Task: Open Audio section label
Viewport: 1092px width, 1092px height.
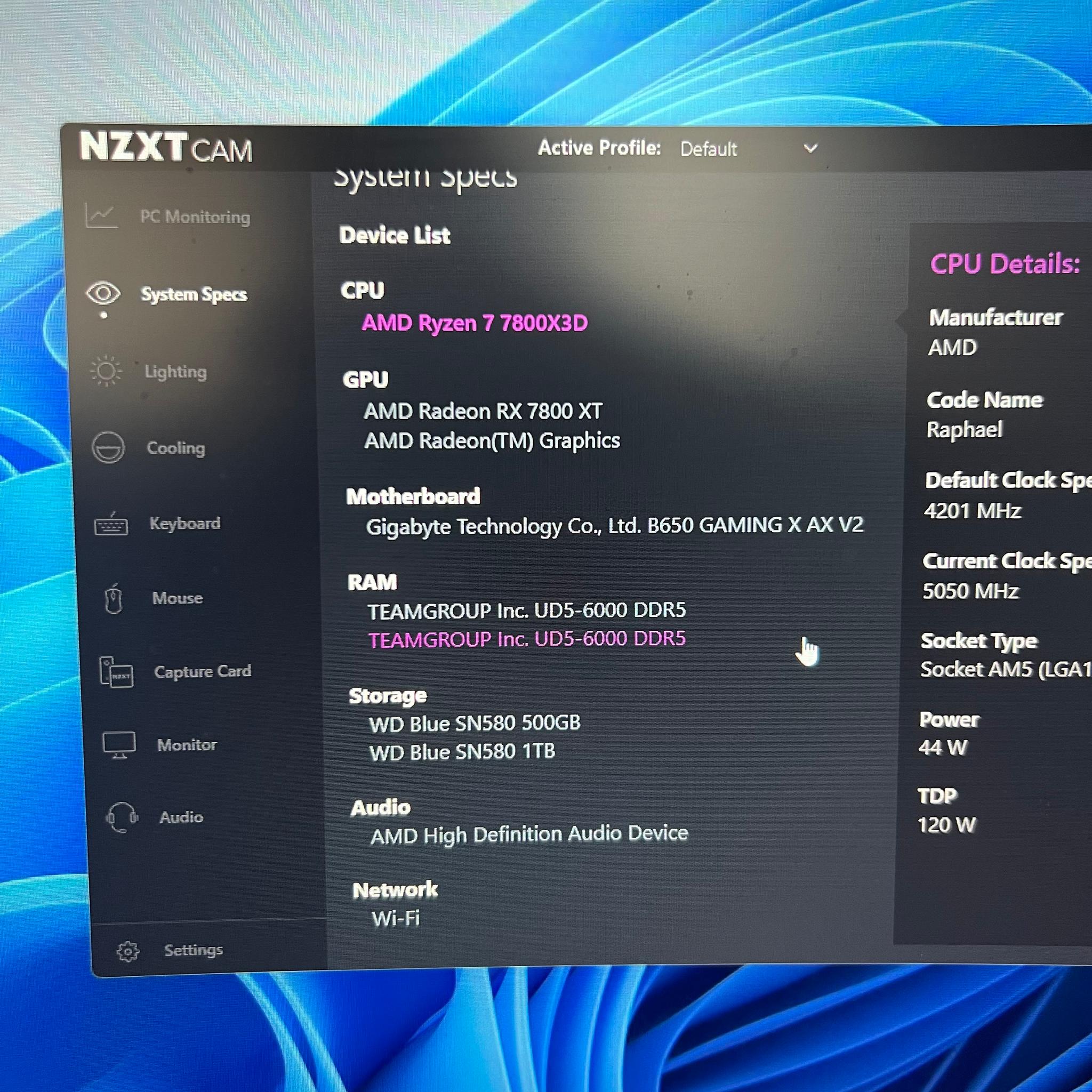Action: click(x=181, y=817)
